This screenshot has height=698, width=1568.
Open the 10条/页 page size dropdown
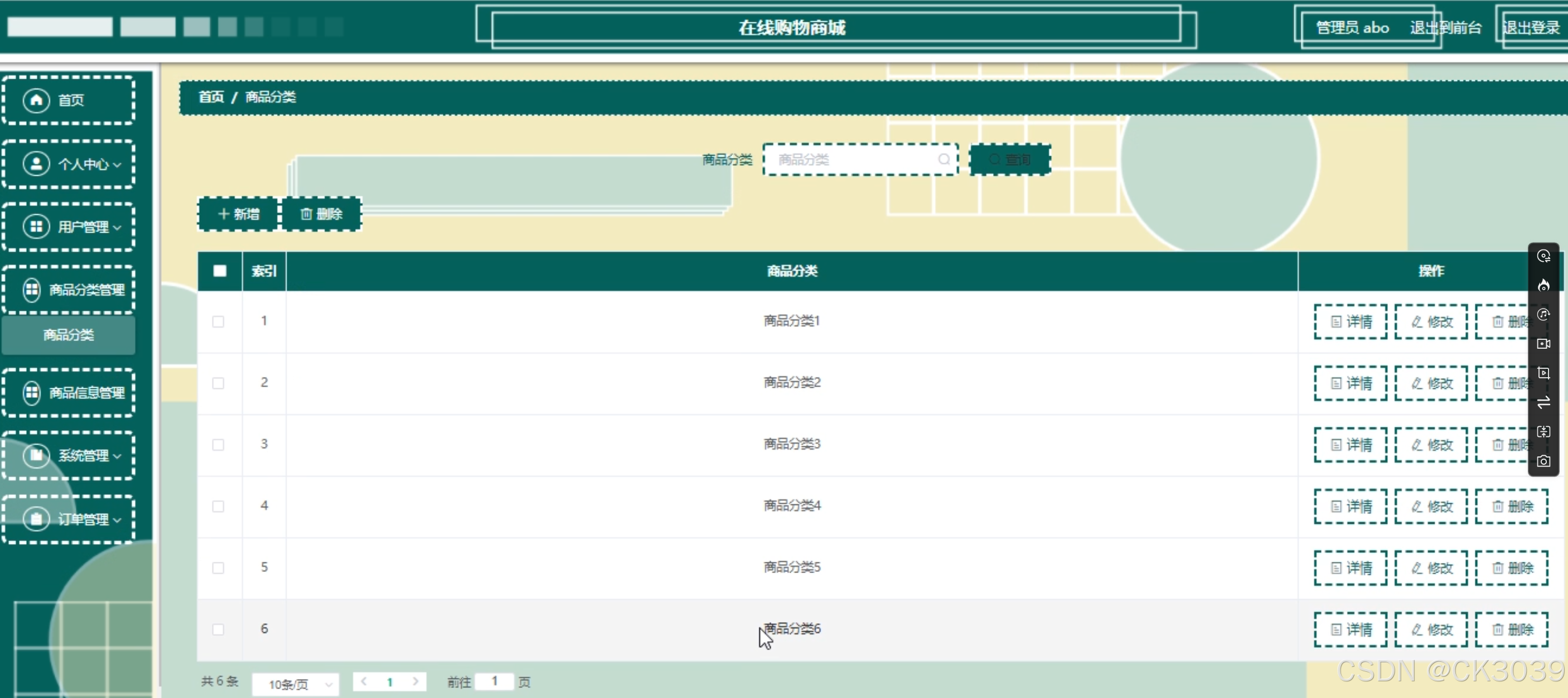pos(296,684)
